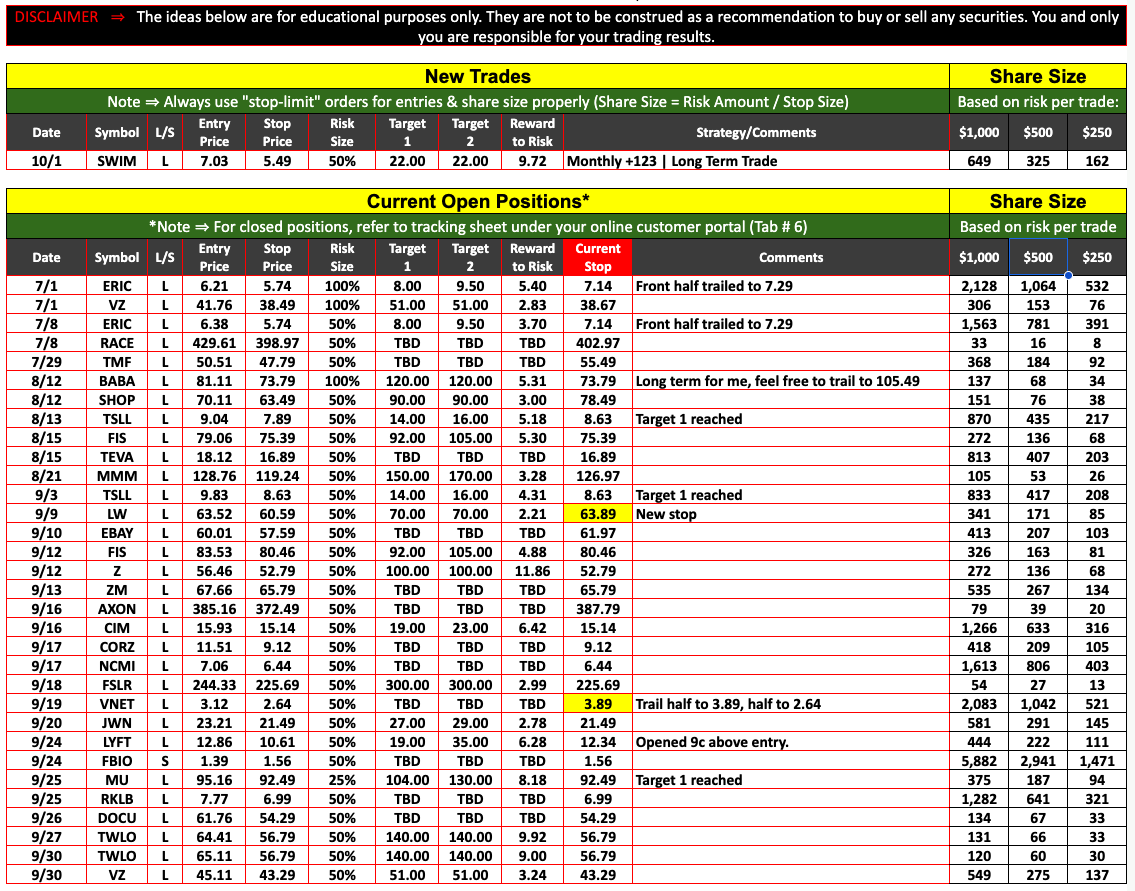The width and height of the screenshot is (1135, 891).
Task: Click the SWIM symbol cell in New Trades
Action: point(117,161)
